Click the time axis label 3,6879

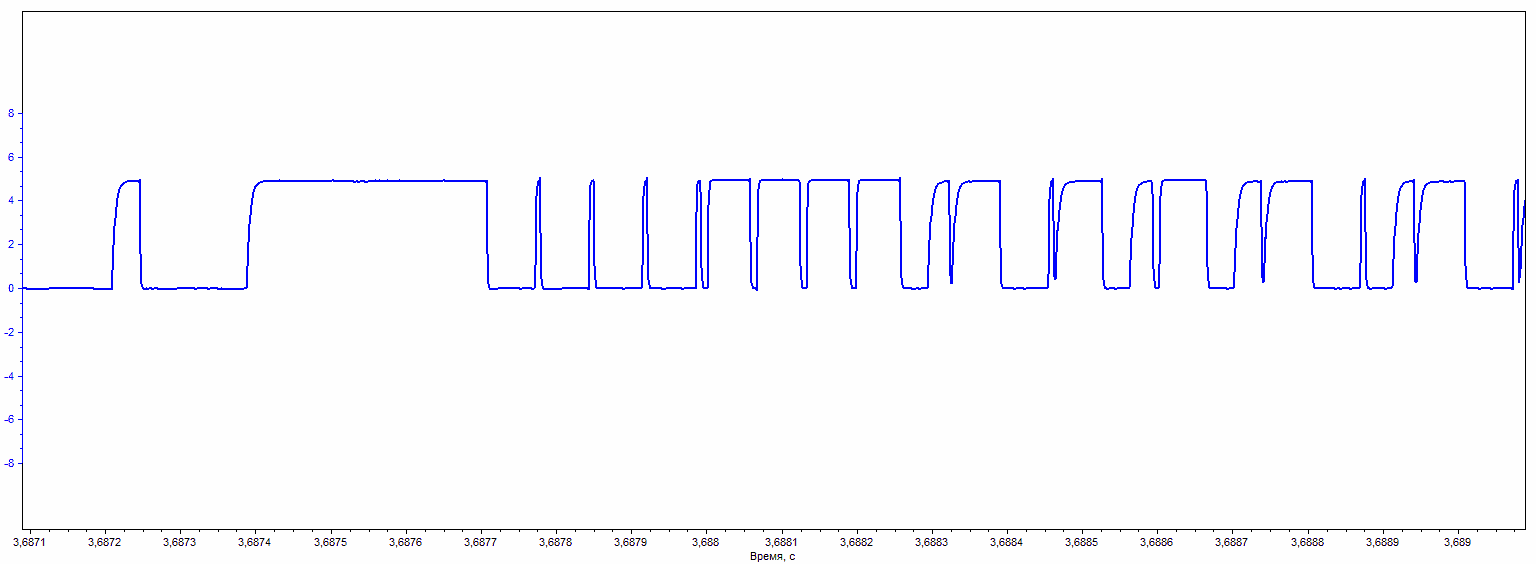631,542
